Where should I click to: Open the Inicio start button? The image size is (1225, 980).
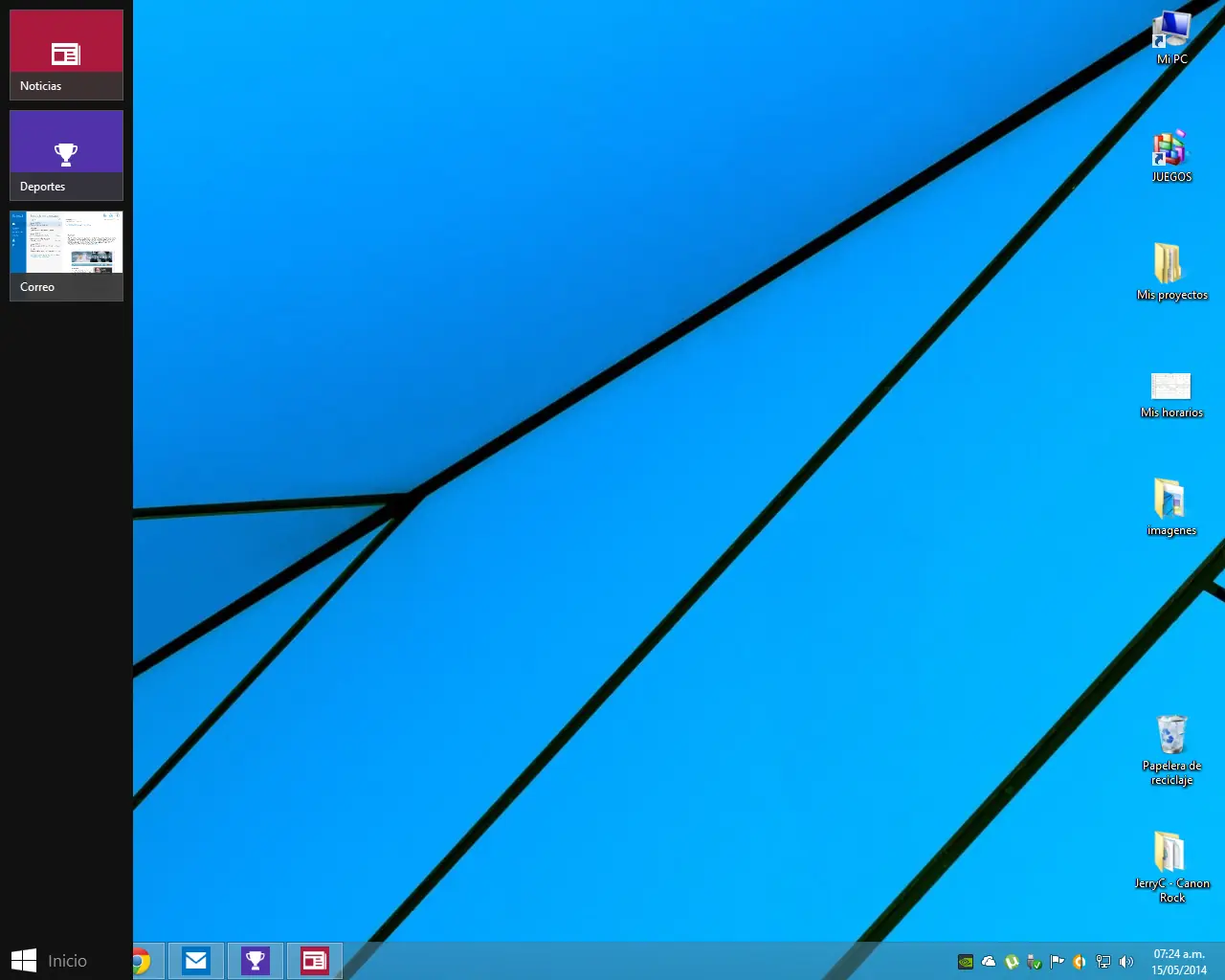point(49,961)
